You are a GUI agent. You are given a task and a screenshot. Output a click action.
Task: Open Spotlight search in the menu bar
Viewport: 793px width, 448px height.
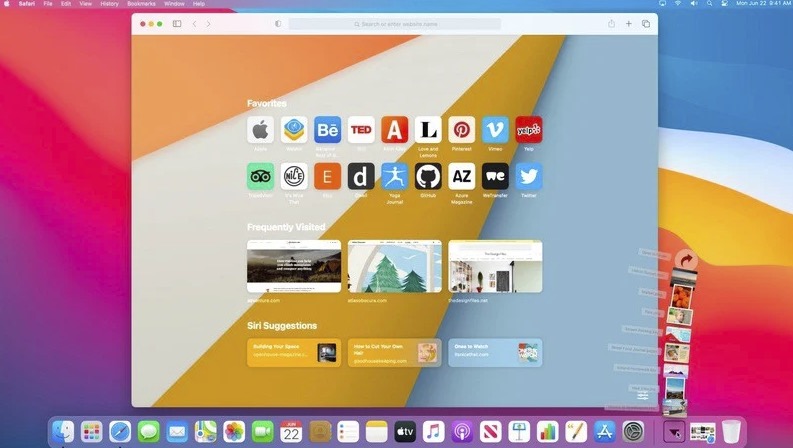(x=710, y=4)
